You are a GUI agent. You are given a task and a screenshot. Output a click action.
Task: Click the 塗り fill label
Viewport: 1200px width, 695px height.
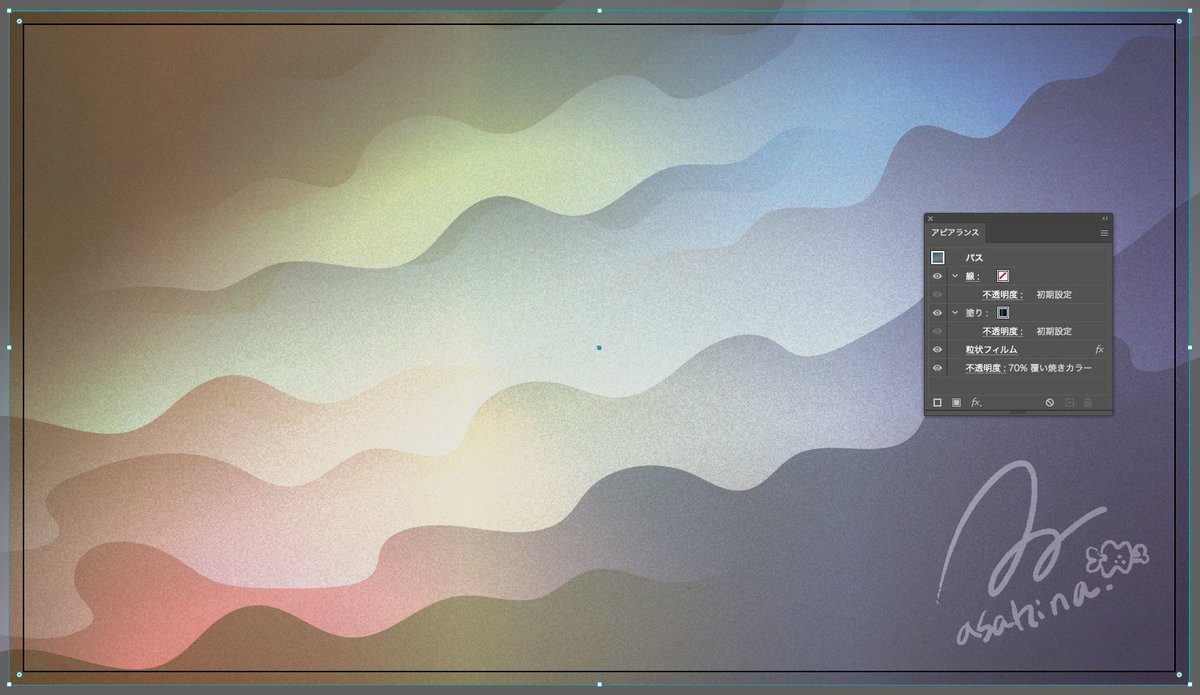click(x=975, y=313)
